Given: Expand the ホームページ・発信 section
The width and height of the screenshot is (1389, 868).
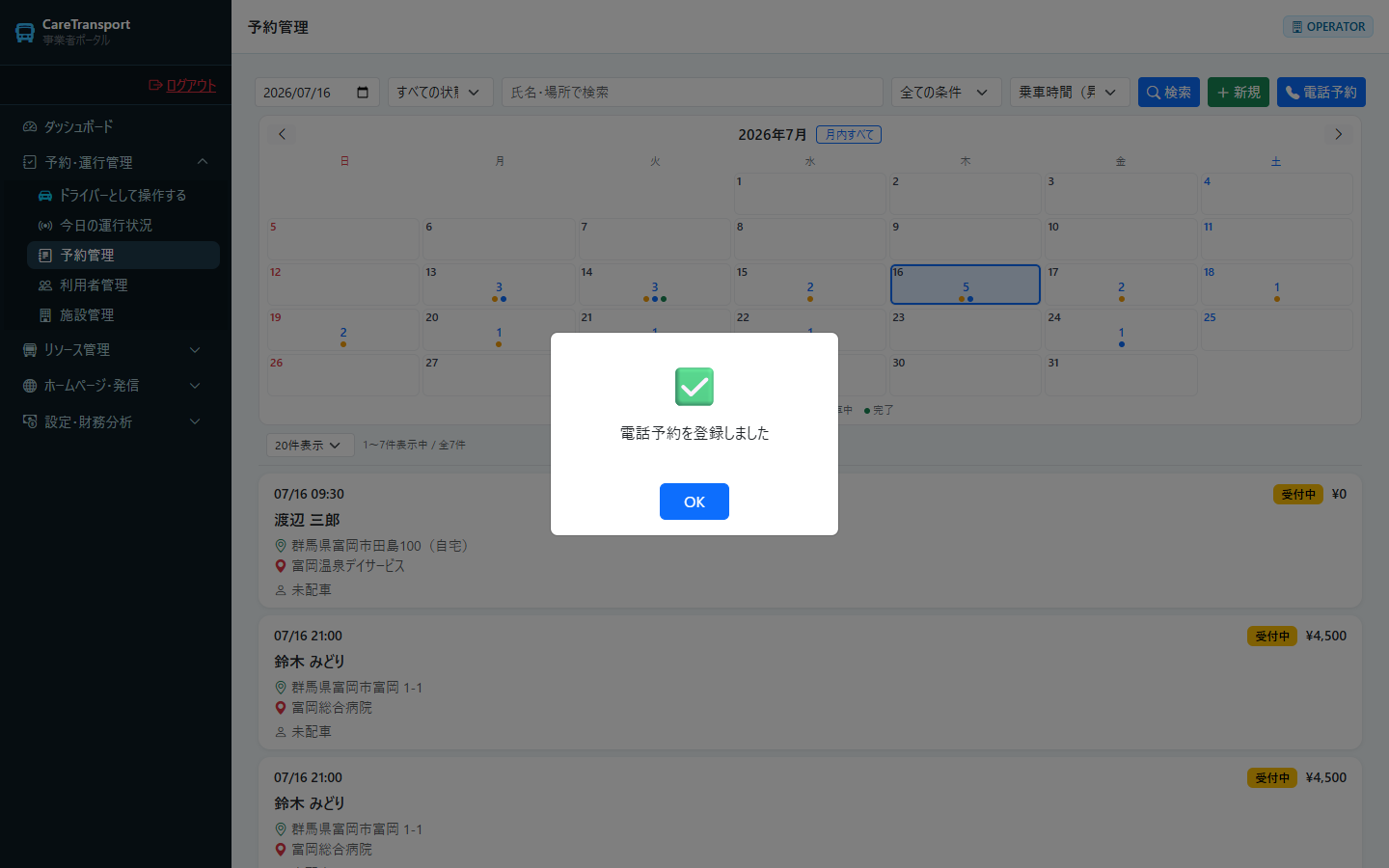Looking at the screenshot, I should [x=116, y=385].
